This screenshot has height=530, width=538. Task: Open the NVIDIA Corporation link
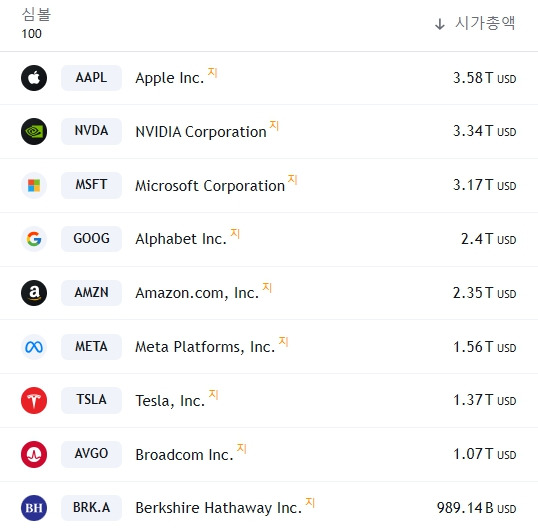click(x=201, y=132)
